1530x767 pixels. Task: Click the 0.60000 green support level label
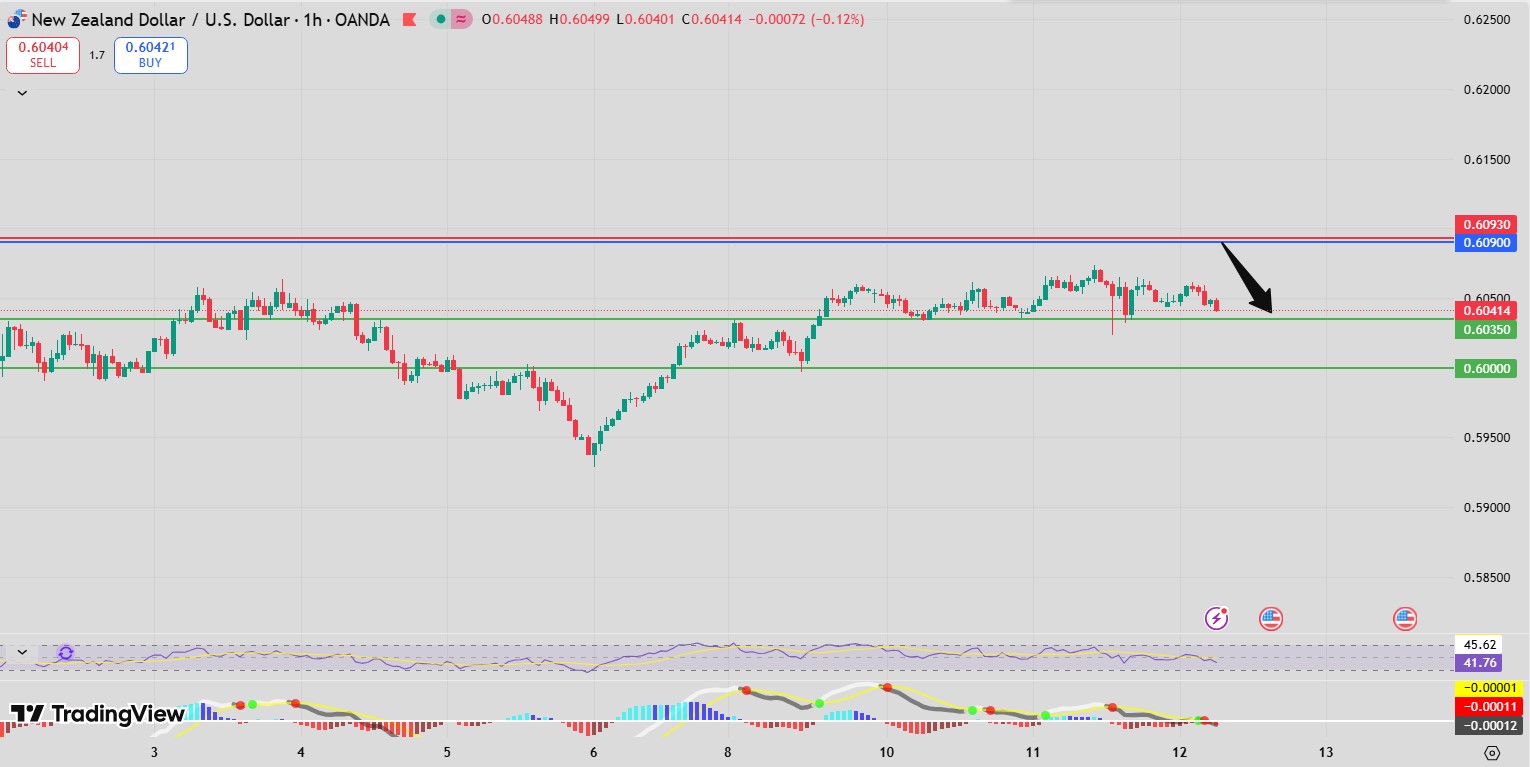1485,369
